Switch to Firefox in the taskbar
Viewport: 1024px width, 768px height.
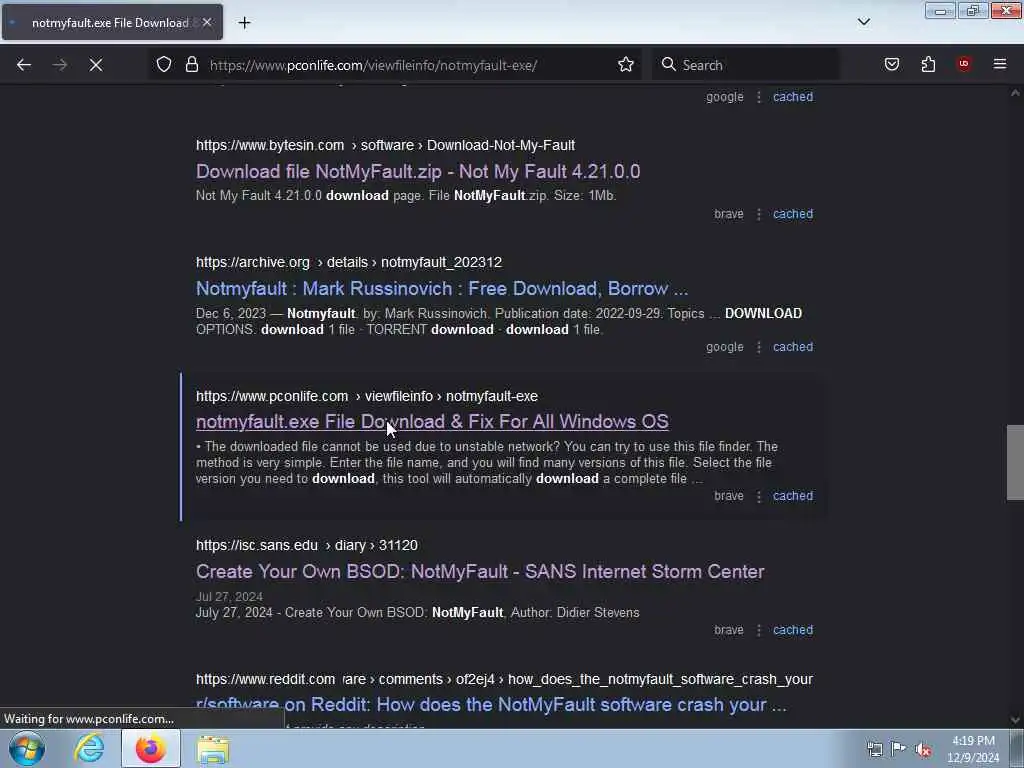click(151, 748)
